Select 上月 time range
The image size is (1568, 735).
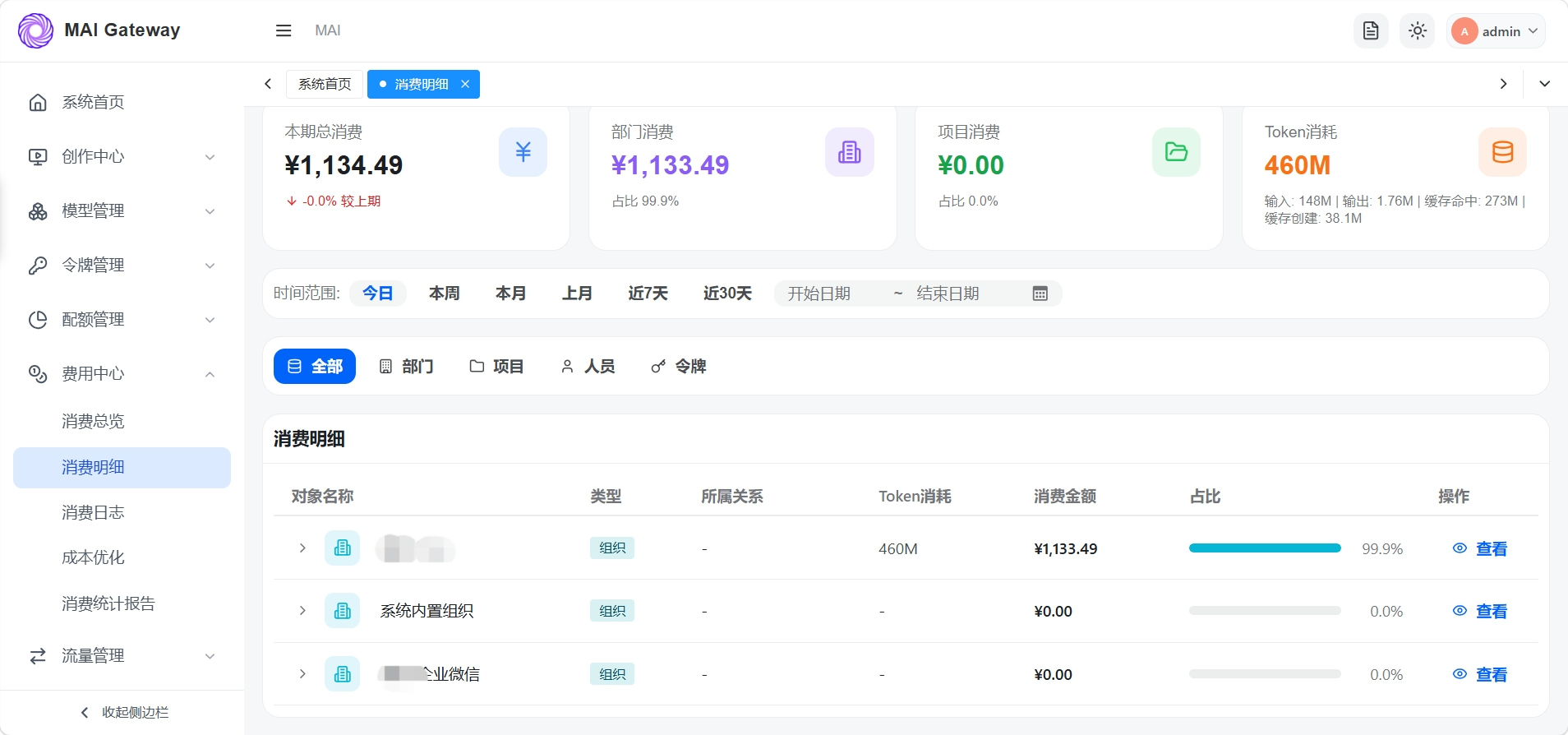pyautogui.click(x=578, y=294)
